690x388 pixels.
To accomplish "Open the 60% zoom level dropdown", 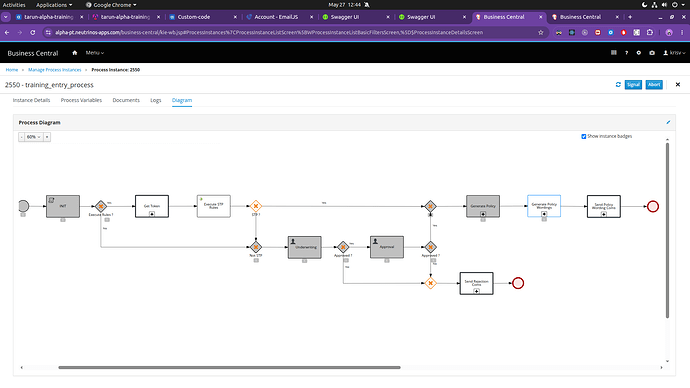I will [x=33, y=137].
